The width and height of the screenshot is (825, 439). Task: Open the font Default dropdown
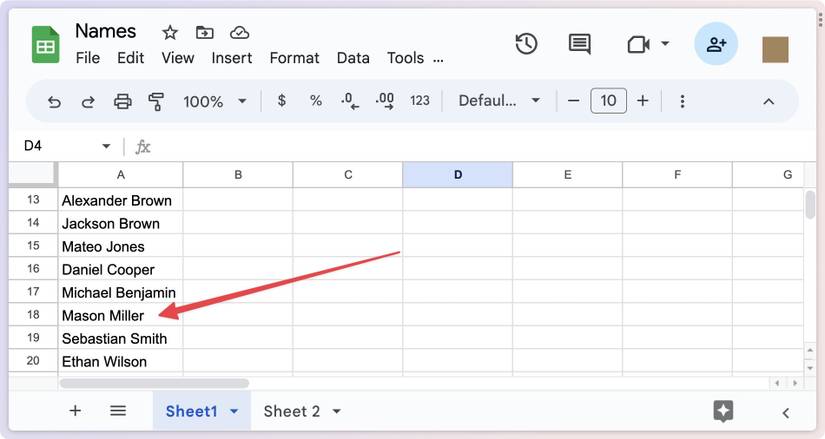[499, 101]
